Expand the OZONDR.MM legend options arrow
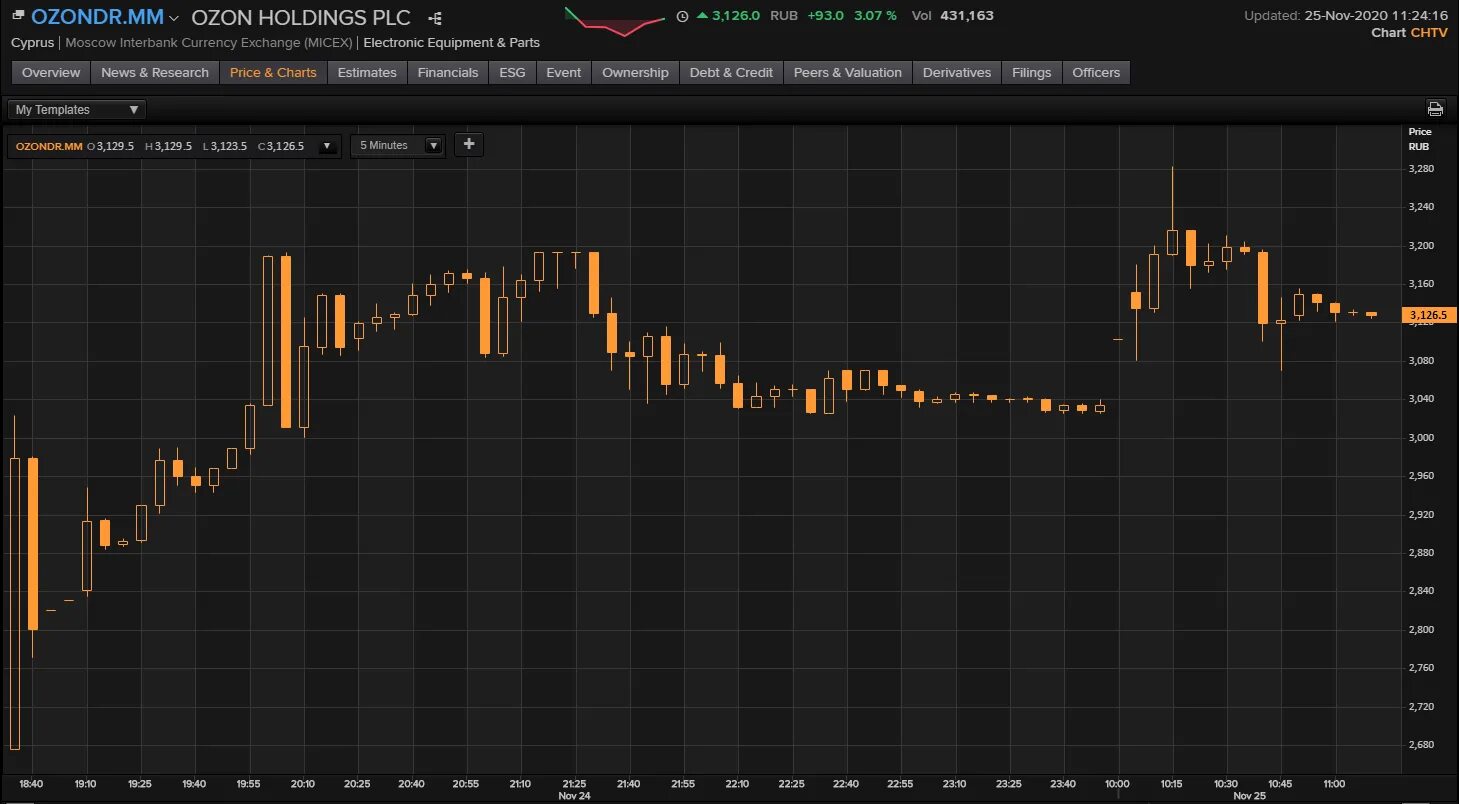The width and height of the screenshot is (1459, 804). pos(326,146)
